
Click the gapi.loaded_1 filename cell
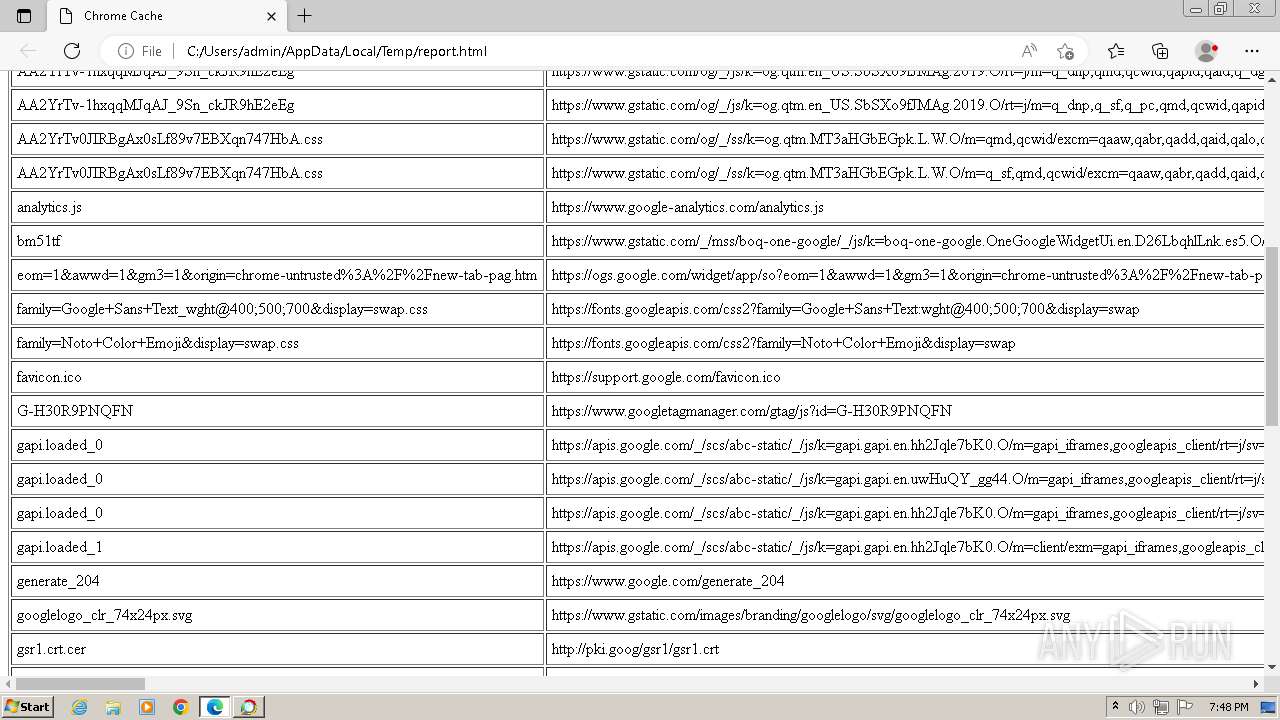point(277,547)
